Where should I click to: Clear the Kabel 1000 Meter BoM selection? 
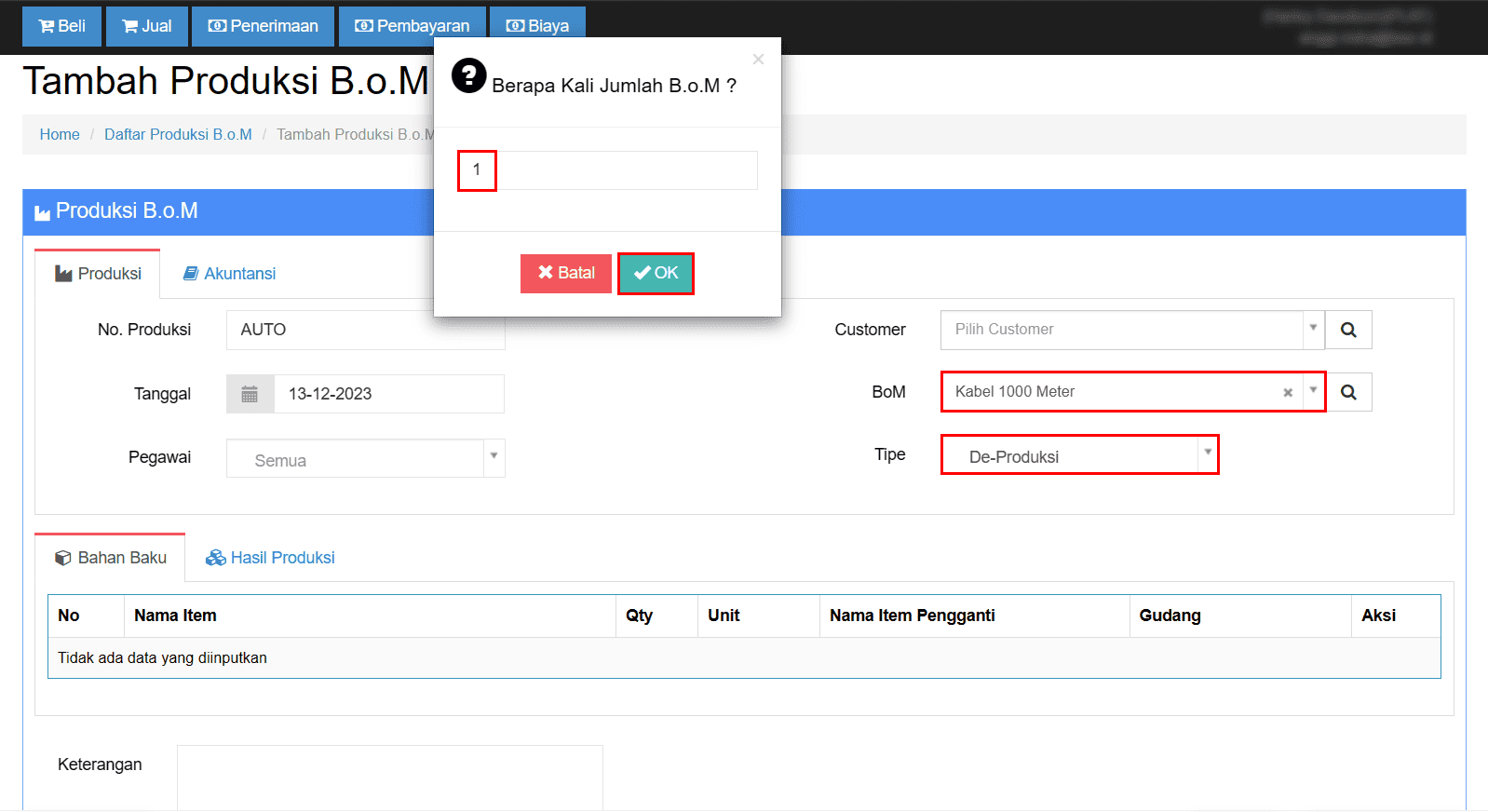(x=1288, y=393)
